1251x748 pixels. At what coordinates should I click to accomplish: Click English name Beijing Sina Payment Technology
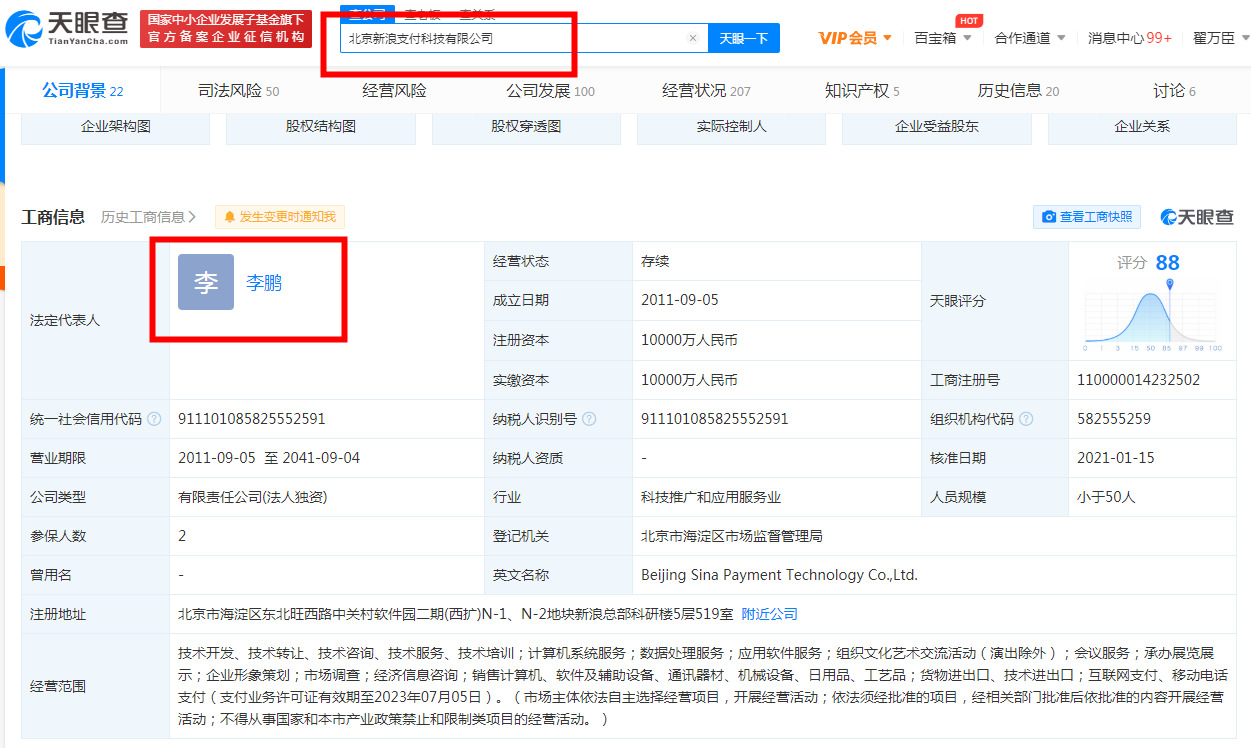[779, 575]
